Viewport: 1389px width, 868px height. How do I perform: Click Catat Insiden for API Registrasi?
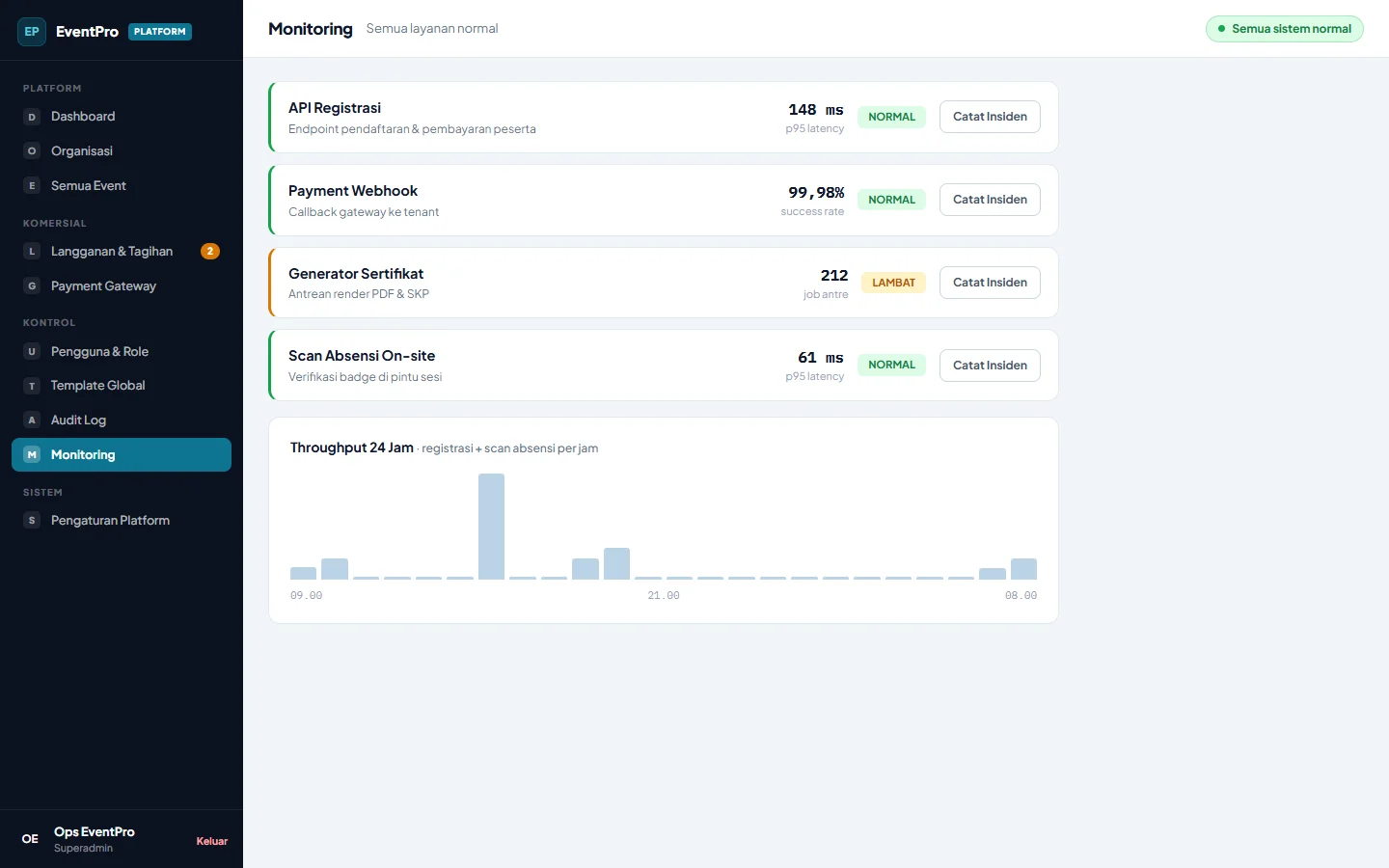click(990, 117)
